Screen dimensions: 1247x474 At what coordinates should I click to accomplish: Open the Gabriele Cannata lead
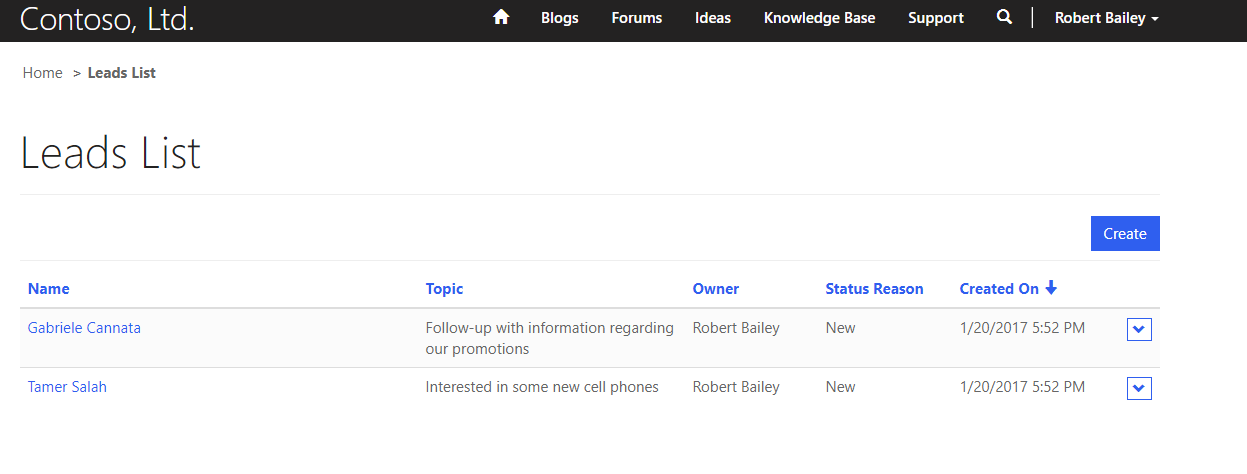coord(84,328)
